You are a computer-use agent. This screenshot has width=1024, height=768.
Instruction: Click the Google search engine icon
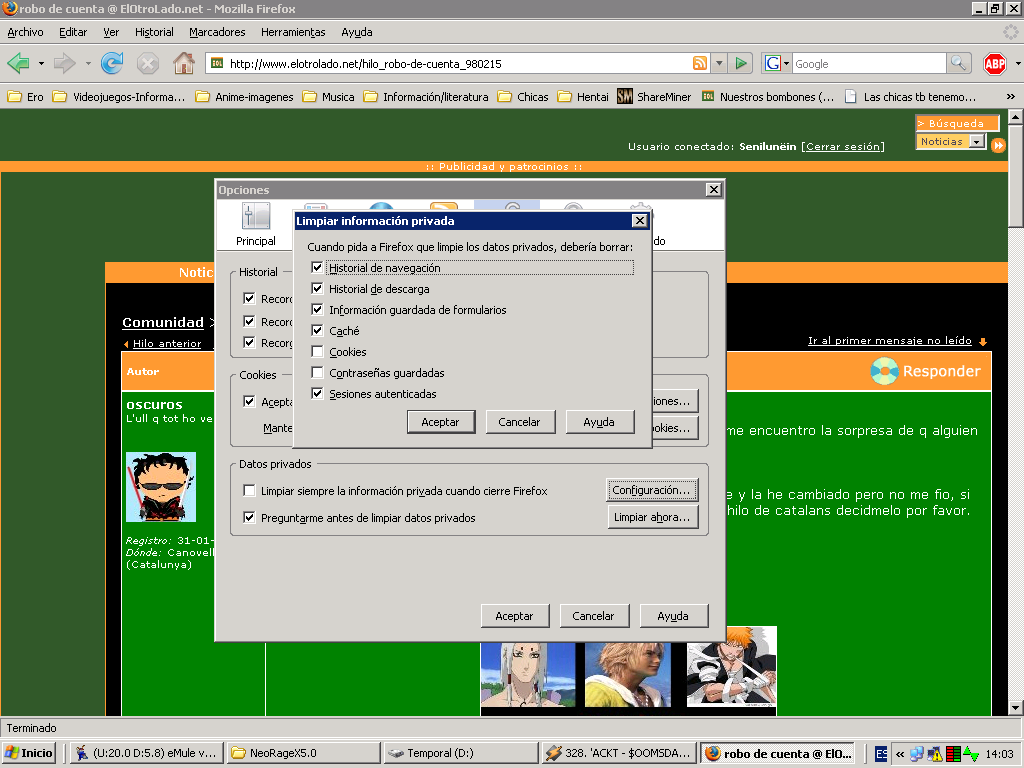[773, 63]
